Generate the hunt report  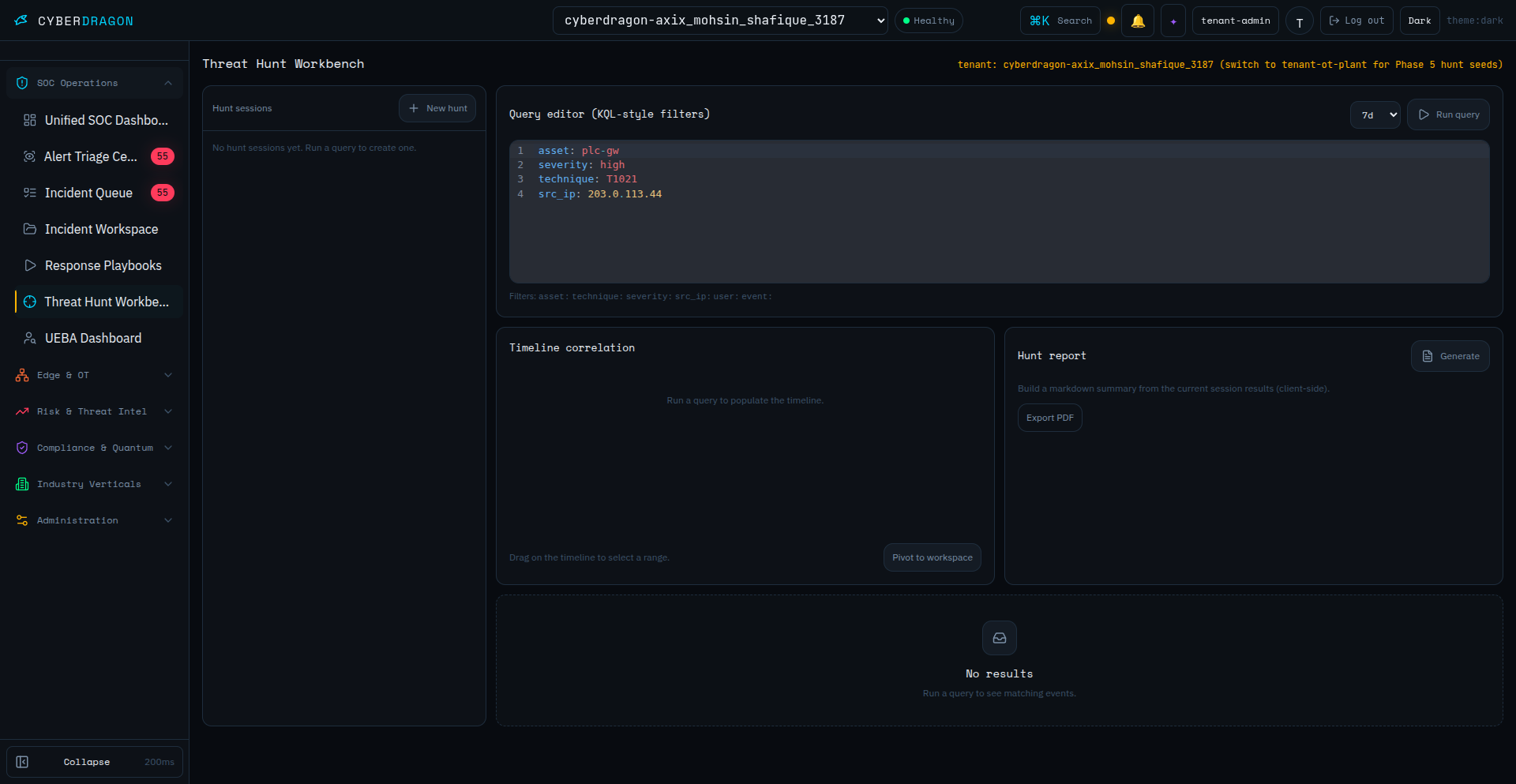click(x=1450, y=356)
